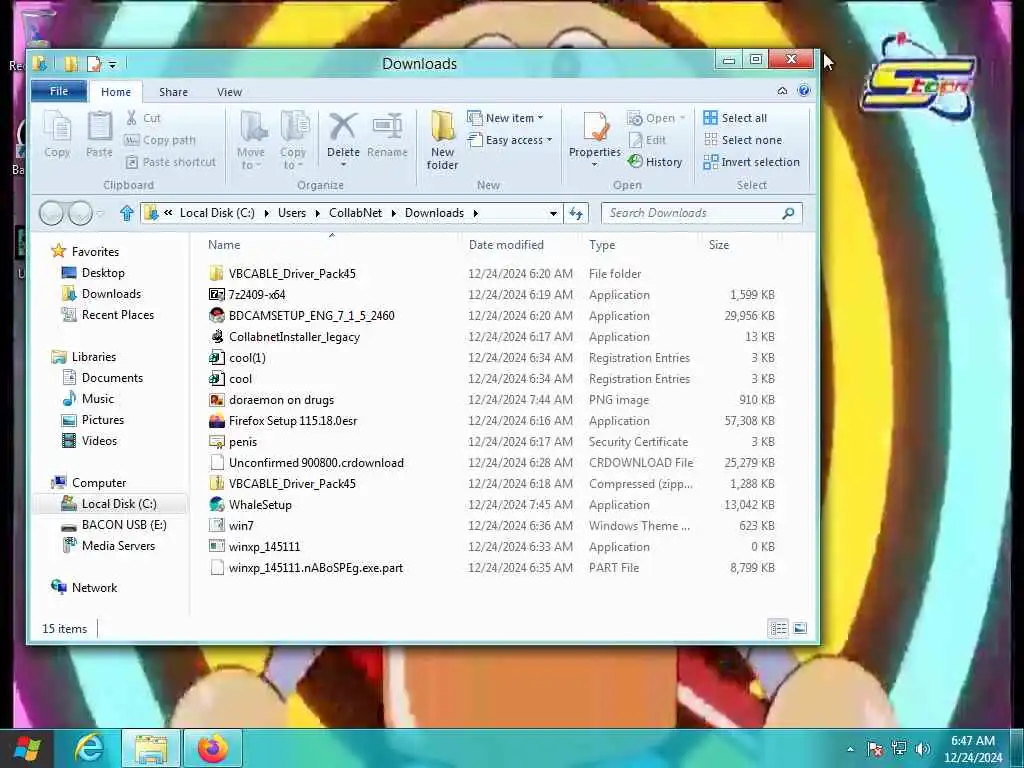
Task: Switch to the Share ribbon tab
Action: point(173,92)
